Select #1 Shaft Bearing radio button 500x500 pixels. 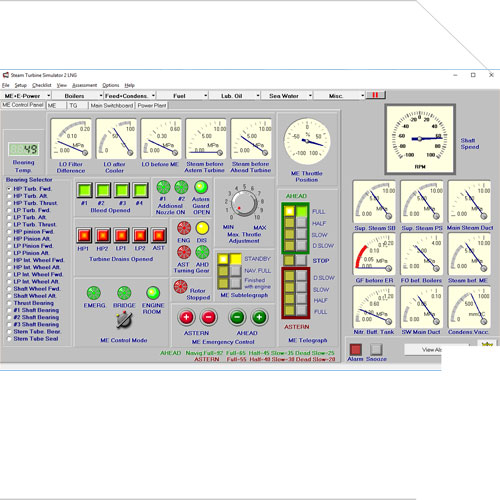[9, 310]
